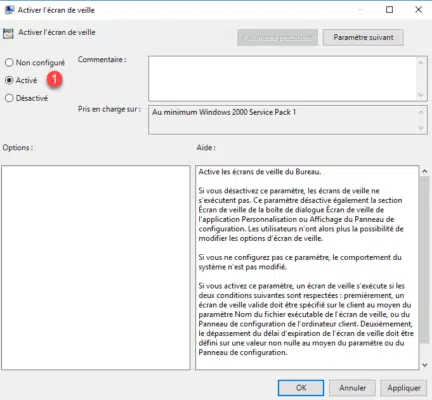Click the 'Aide :' label
This screenshot has height=400, width=432.
(206, 148)
